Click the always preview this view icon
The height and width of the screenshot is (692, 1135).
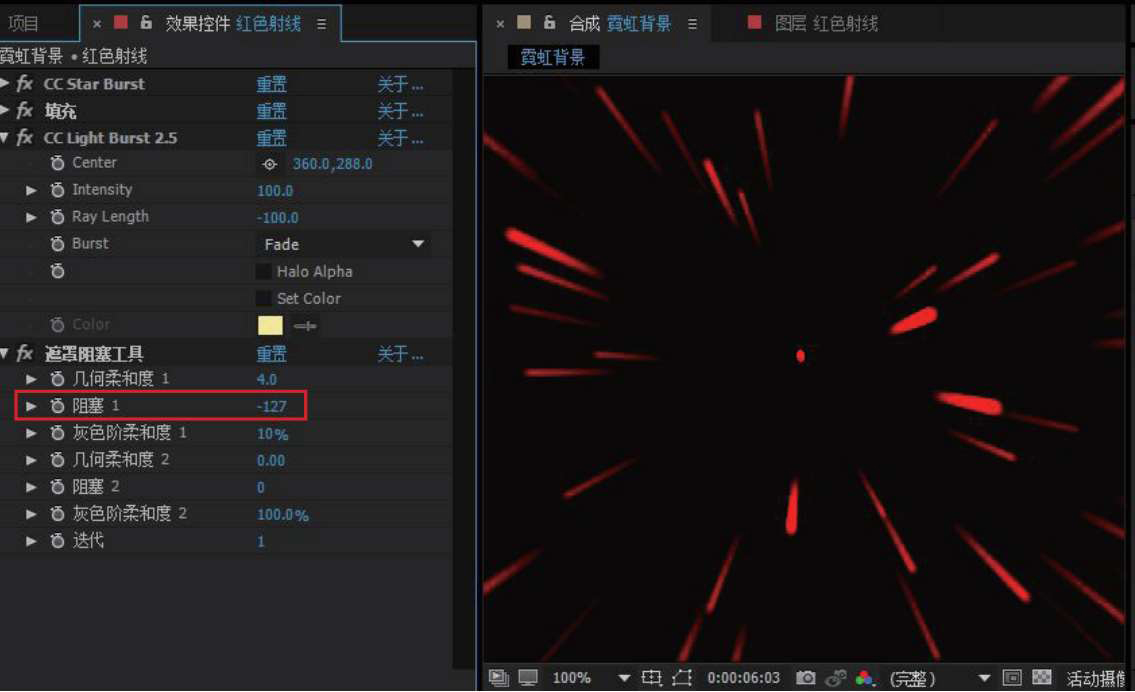click(498, 678)
